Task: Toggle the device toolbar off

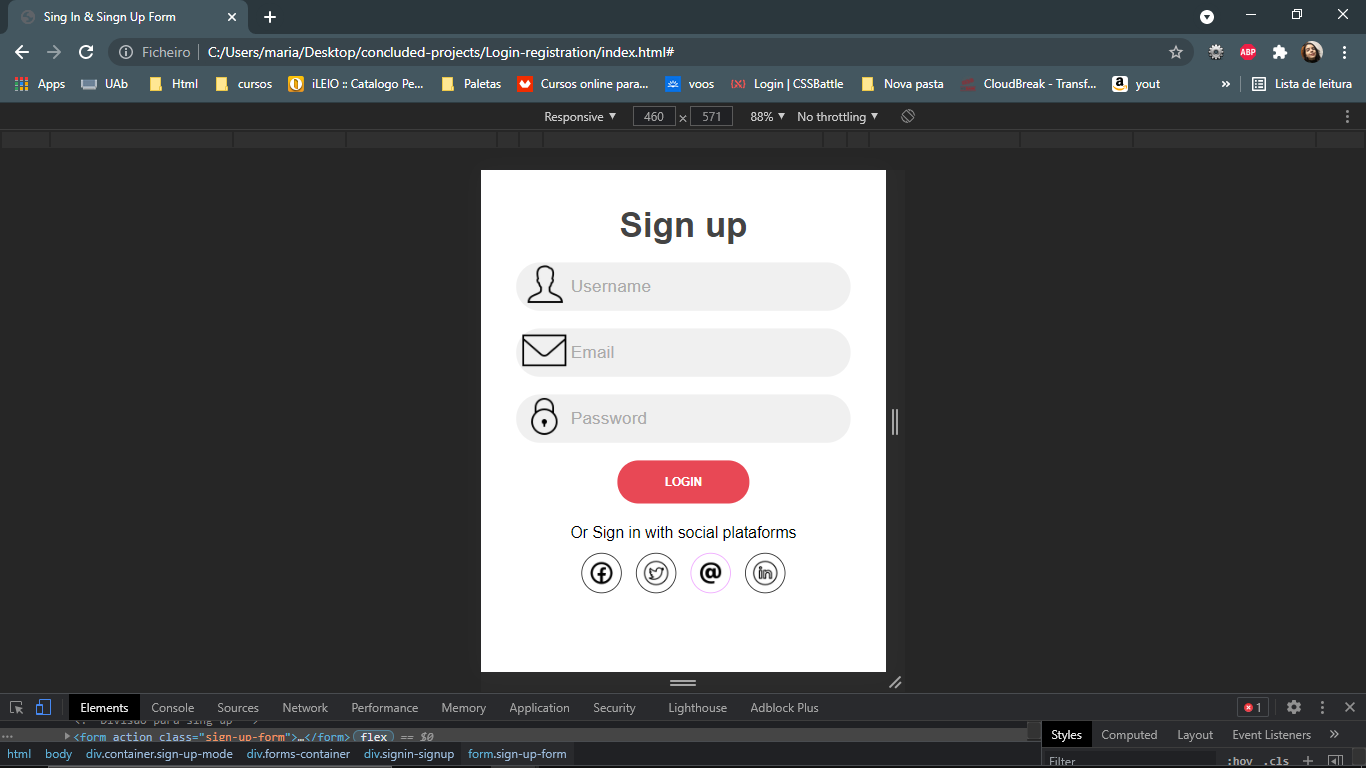Action: 41,707
